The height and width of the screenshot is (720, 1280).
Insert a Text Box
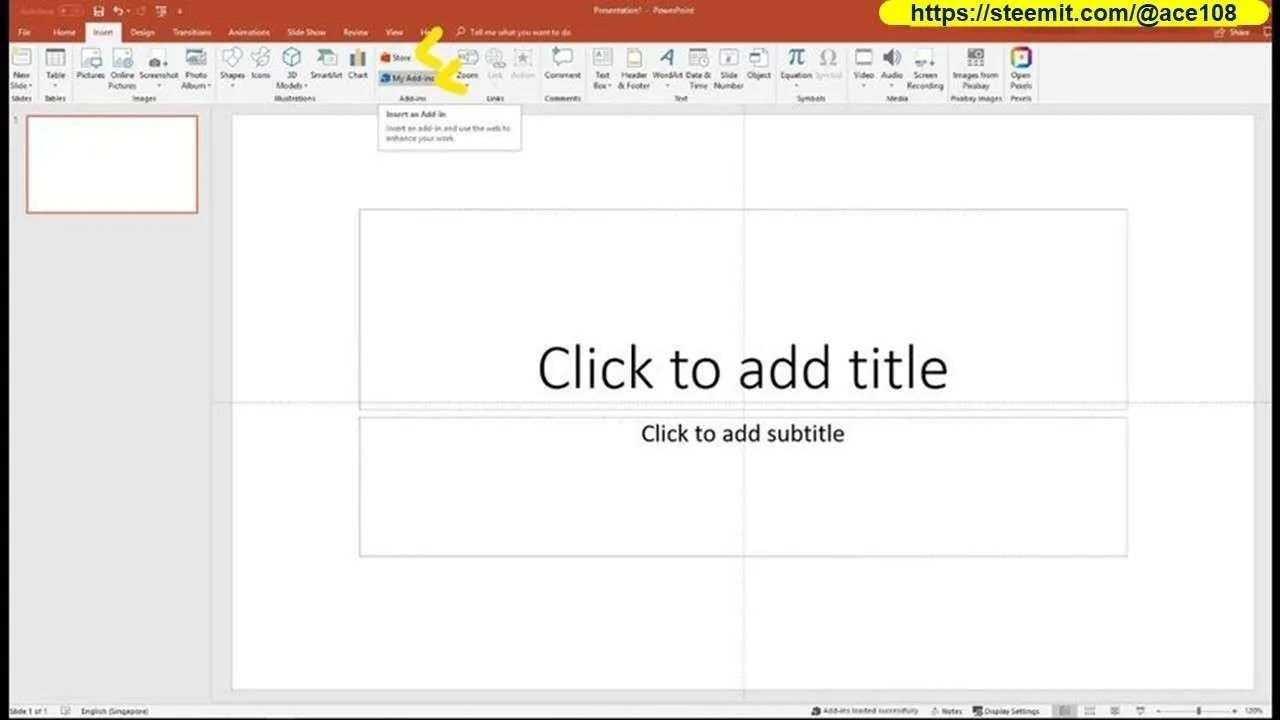tap(602, 68)
